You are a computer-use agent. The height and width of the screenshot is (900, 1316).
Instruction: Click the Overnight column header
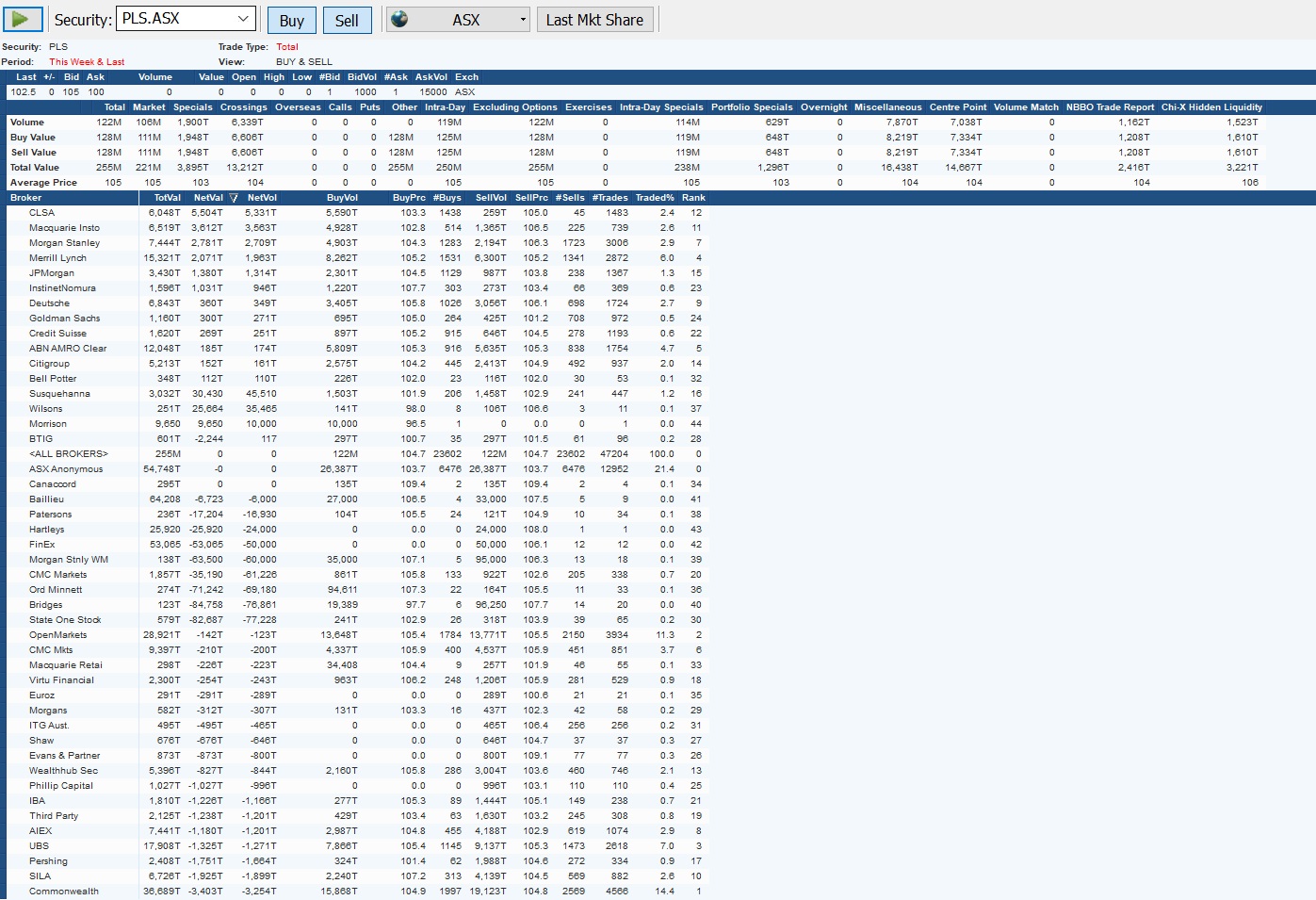click(x=824, y=107)
